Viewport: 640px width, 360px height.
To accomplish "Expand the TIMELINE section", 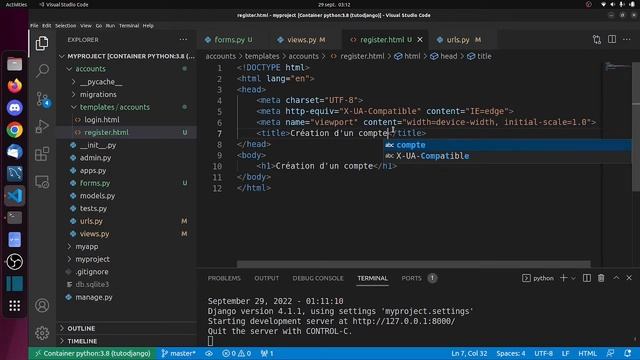I will (x=82, y=341).
